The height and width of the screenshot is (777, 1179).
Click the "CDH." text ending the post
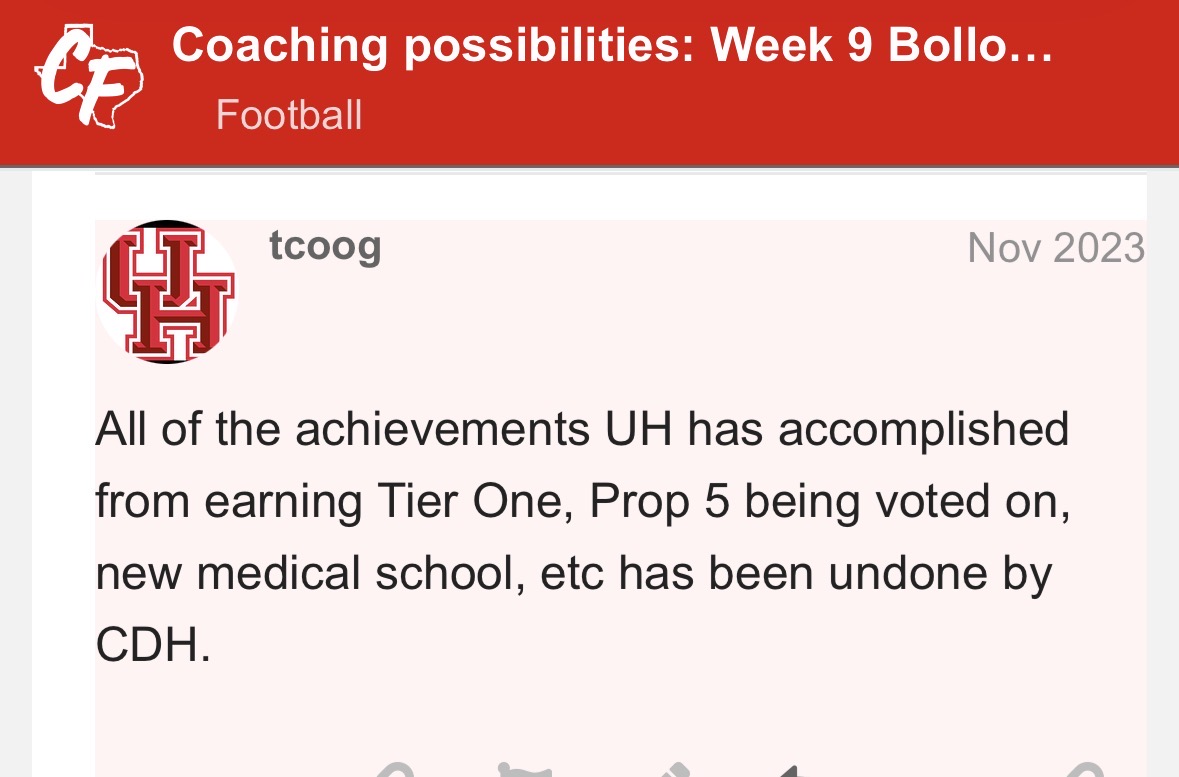click(x=154, y=645)
